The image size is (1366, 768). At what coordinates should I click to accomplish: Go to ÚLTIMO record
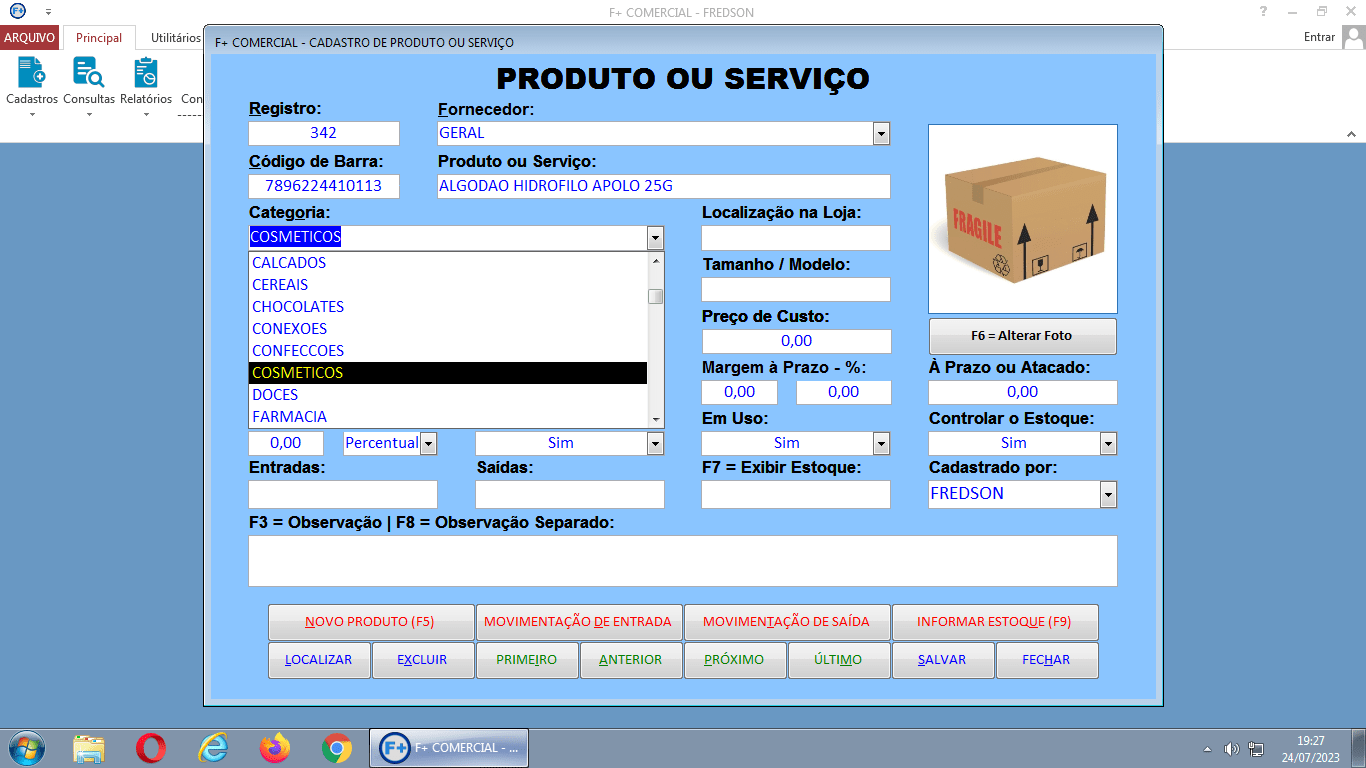click(x=839, y=660)
